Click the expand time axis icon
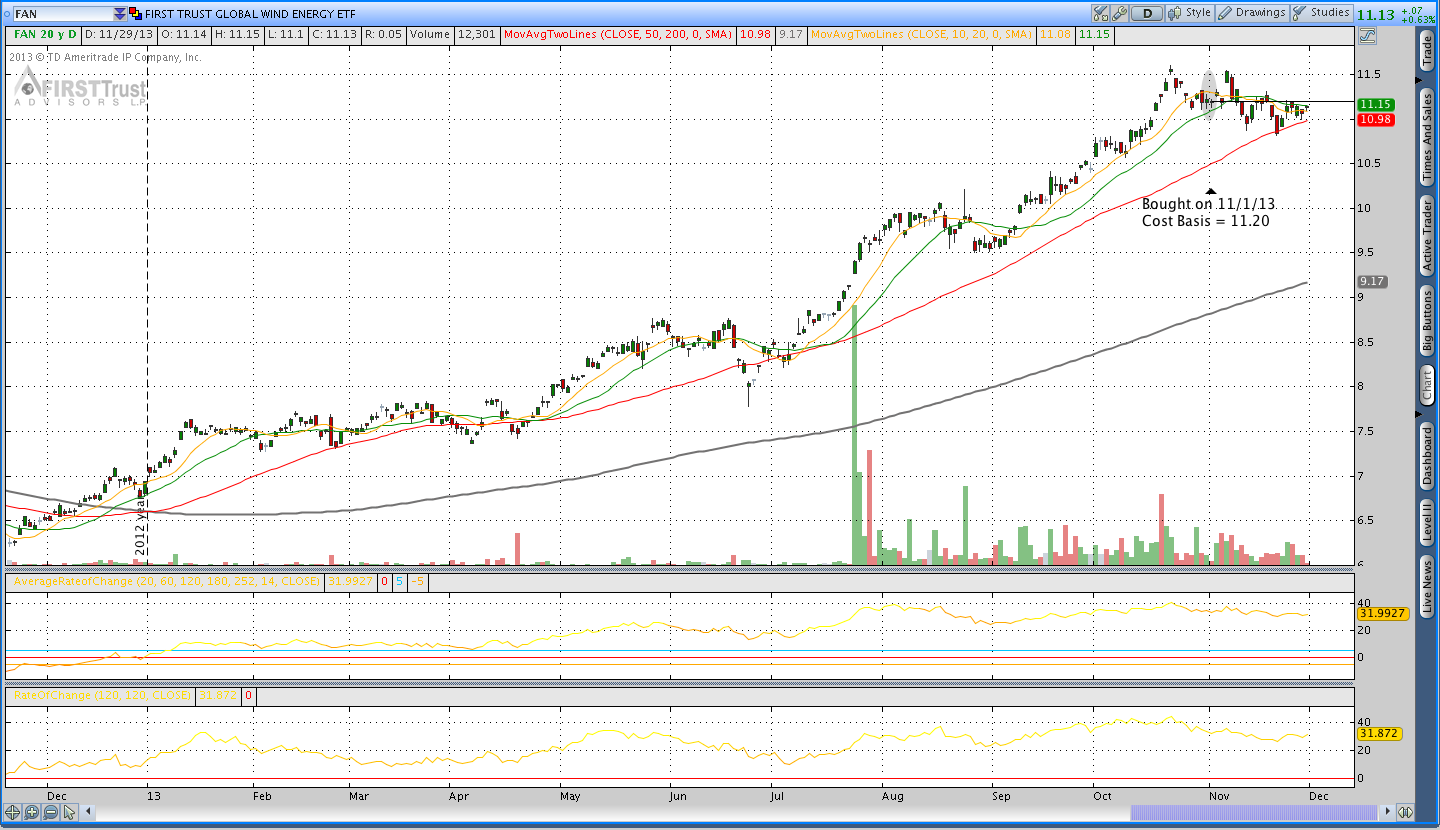The height and width of the screenshot is (830, 1440). [x=1405, y=812]
